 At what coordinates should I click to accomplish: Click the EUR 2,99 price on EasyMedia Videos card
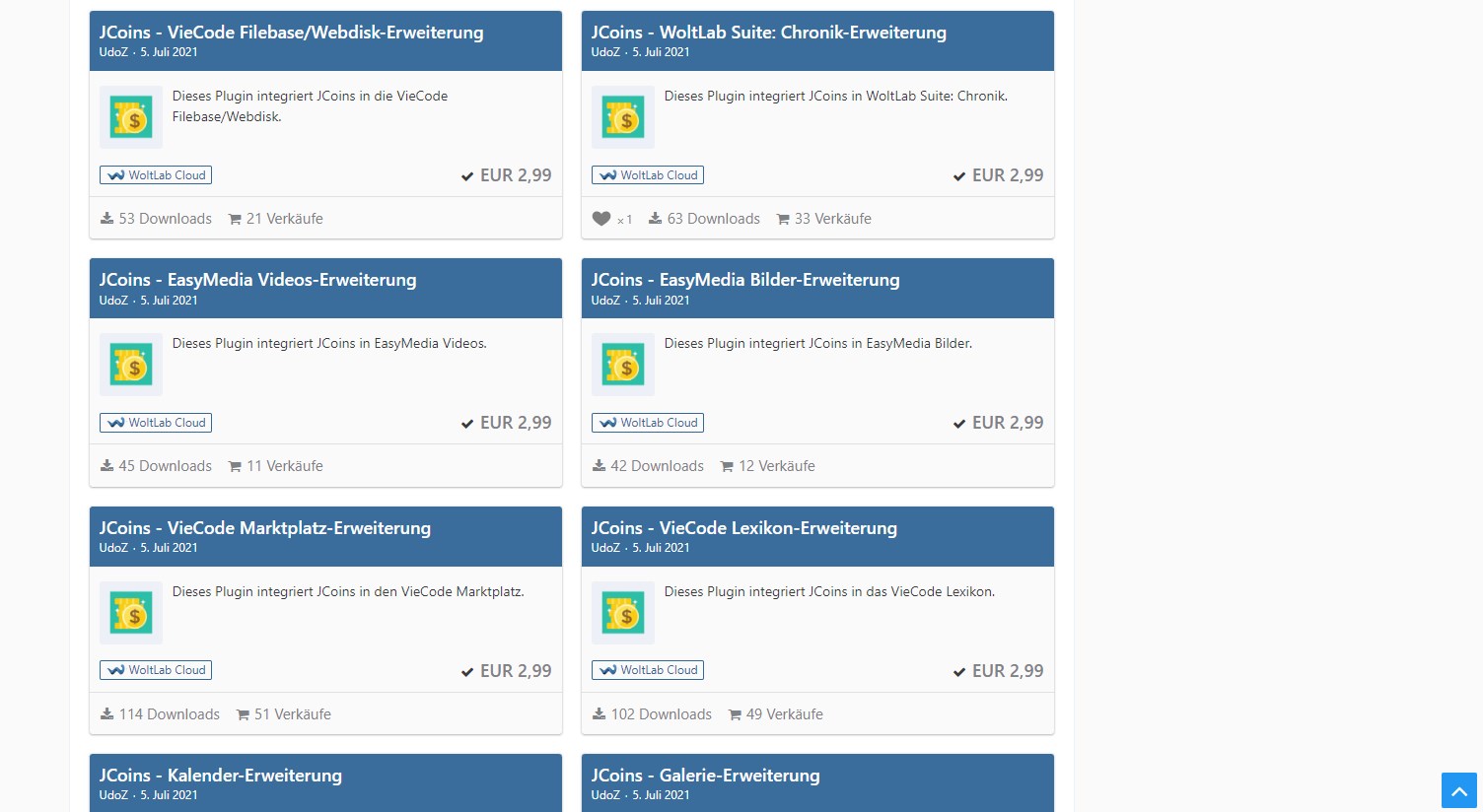(x=515, y=423)
